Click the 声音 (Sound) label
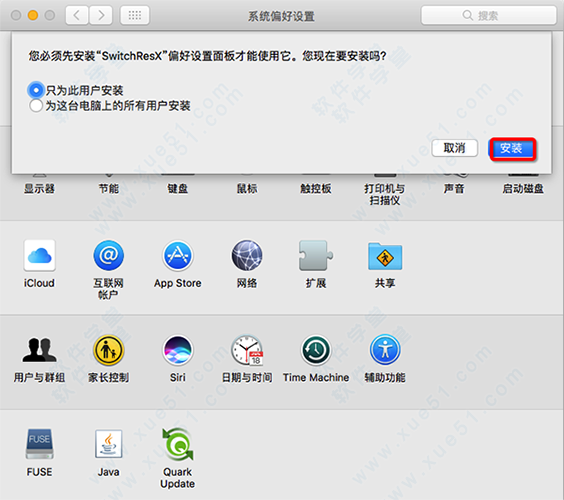 click(454, 188)
